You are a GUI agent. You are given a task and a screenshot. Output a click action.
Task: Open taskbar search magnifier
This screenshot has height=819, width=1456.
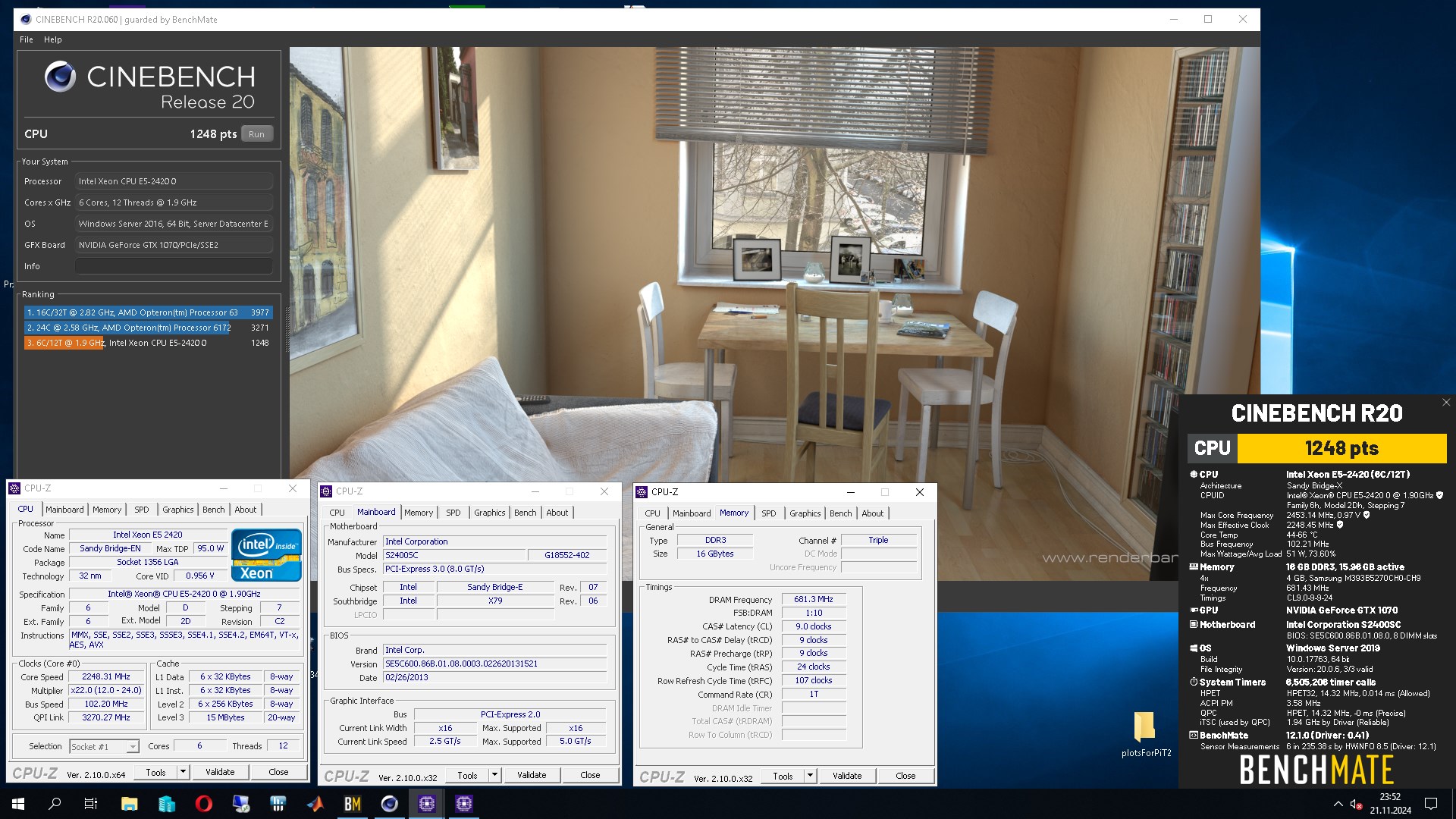click(x=55, y=804)
